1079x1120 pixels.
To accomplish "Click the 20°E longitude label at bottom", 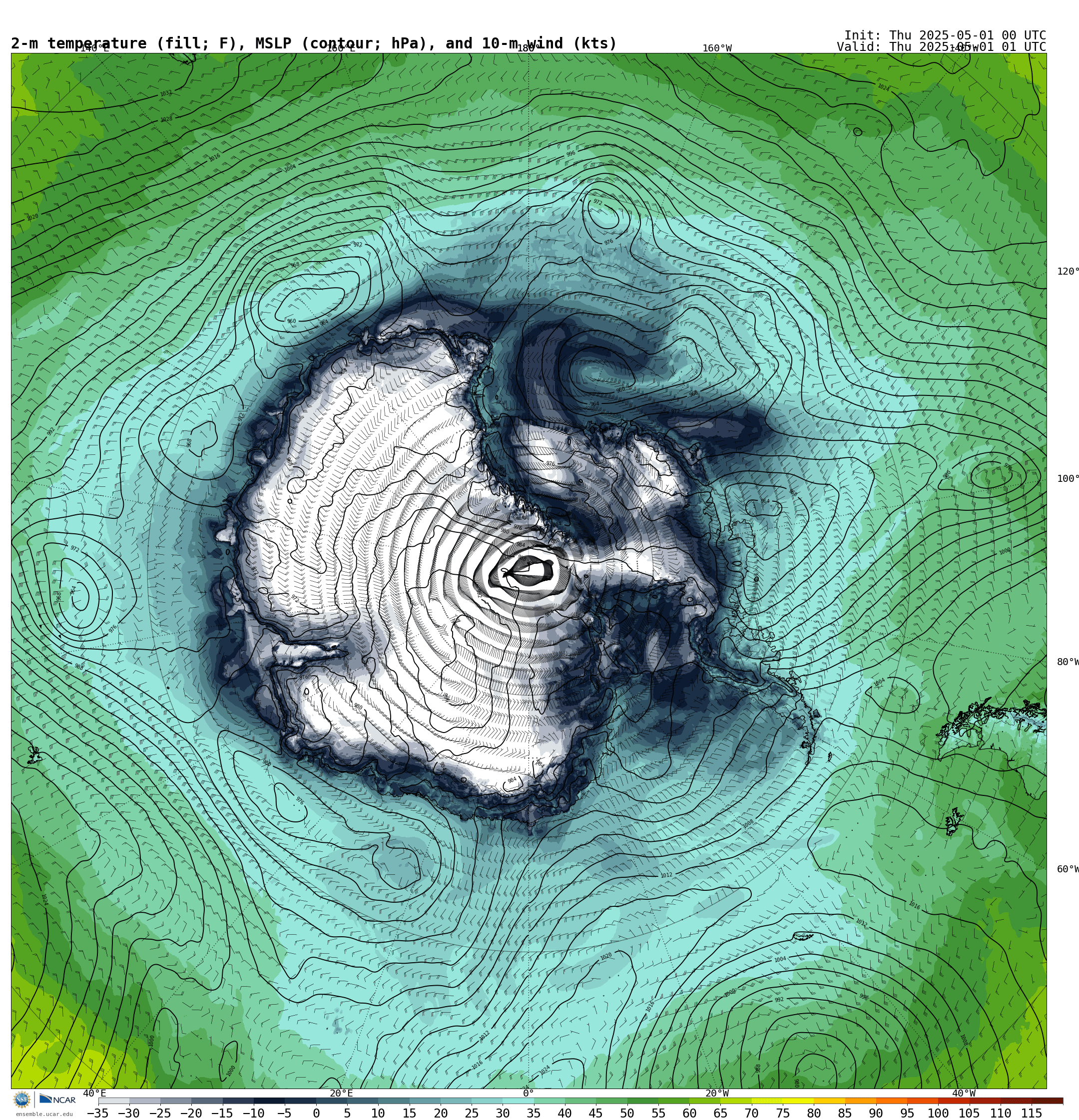I will click(341, 1093).
